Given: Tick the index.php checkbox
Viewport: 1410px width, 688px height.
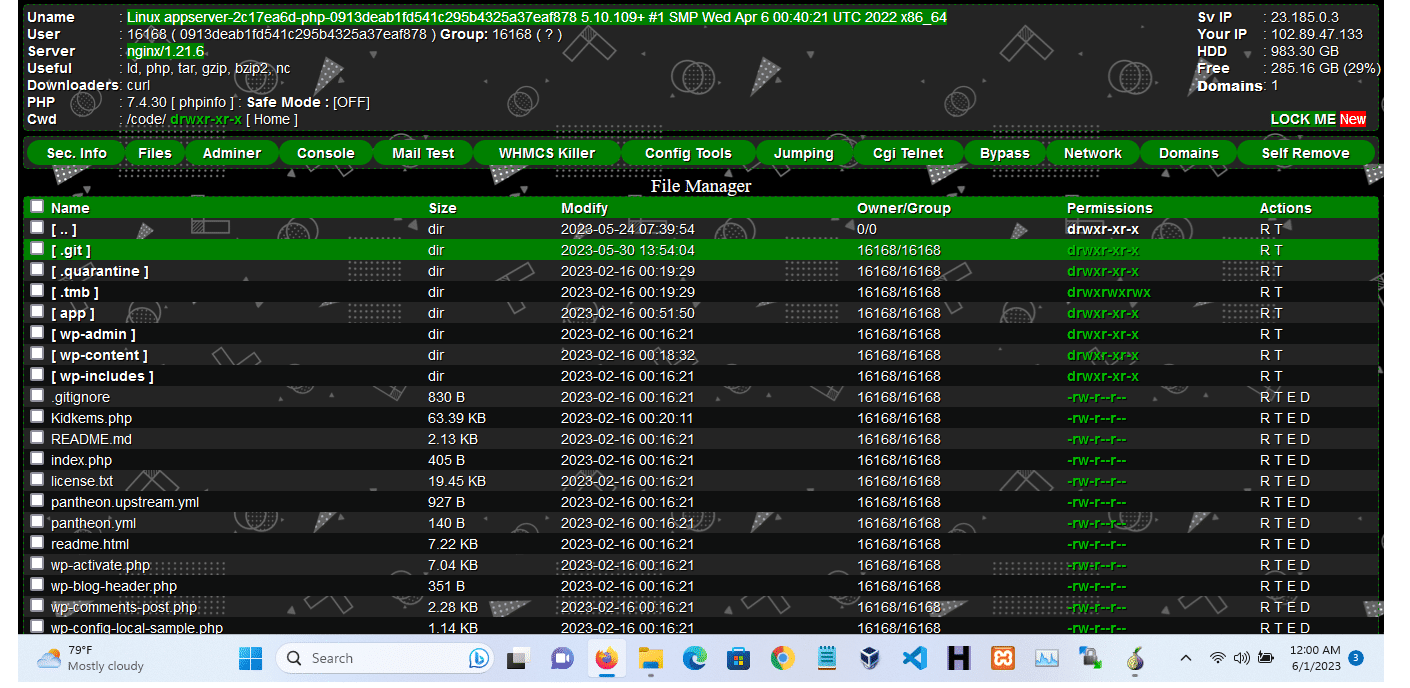Looking at the screenshot, I should click(37, 459).
